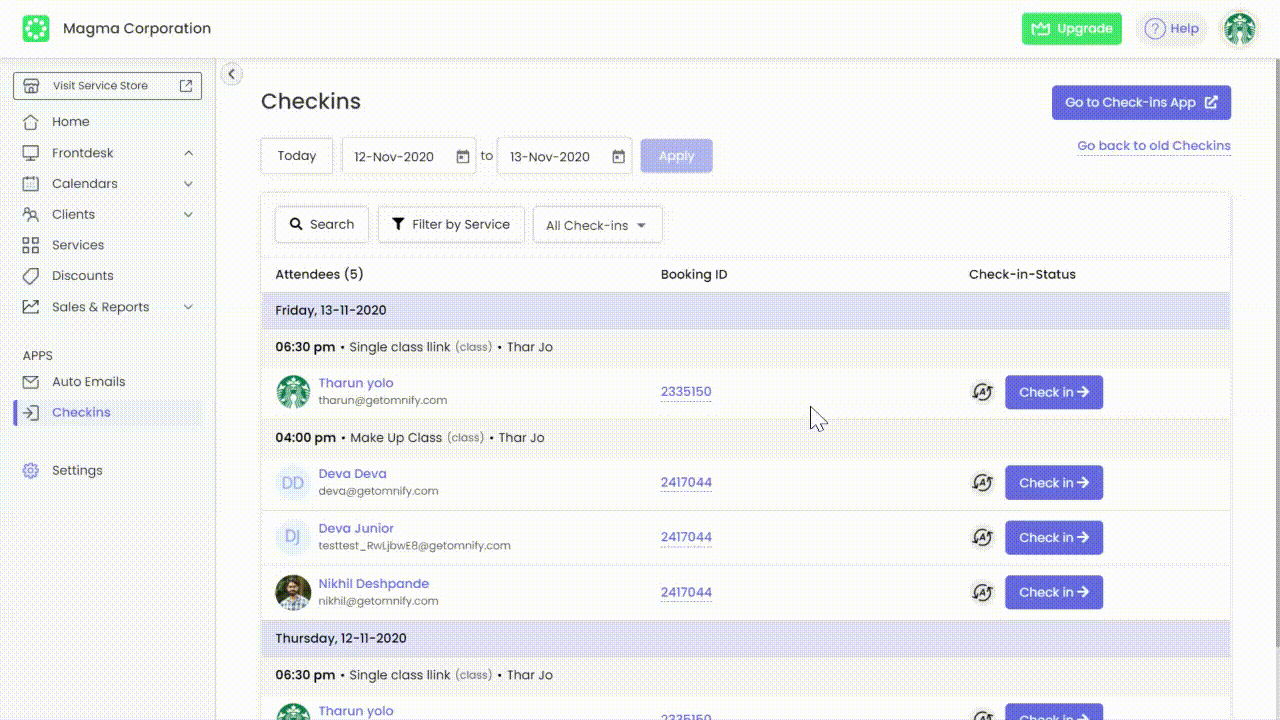The height and width of the screenshot is (720, 1280).
Task: Open Nikhil Deshpande booking ID 2417044
Action: [x=686, y=593]
